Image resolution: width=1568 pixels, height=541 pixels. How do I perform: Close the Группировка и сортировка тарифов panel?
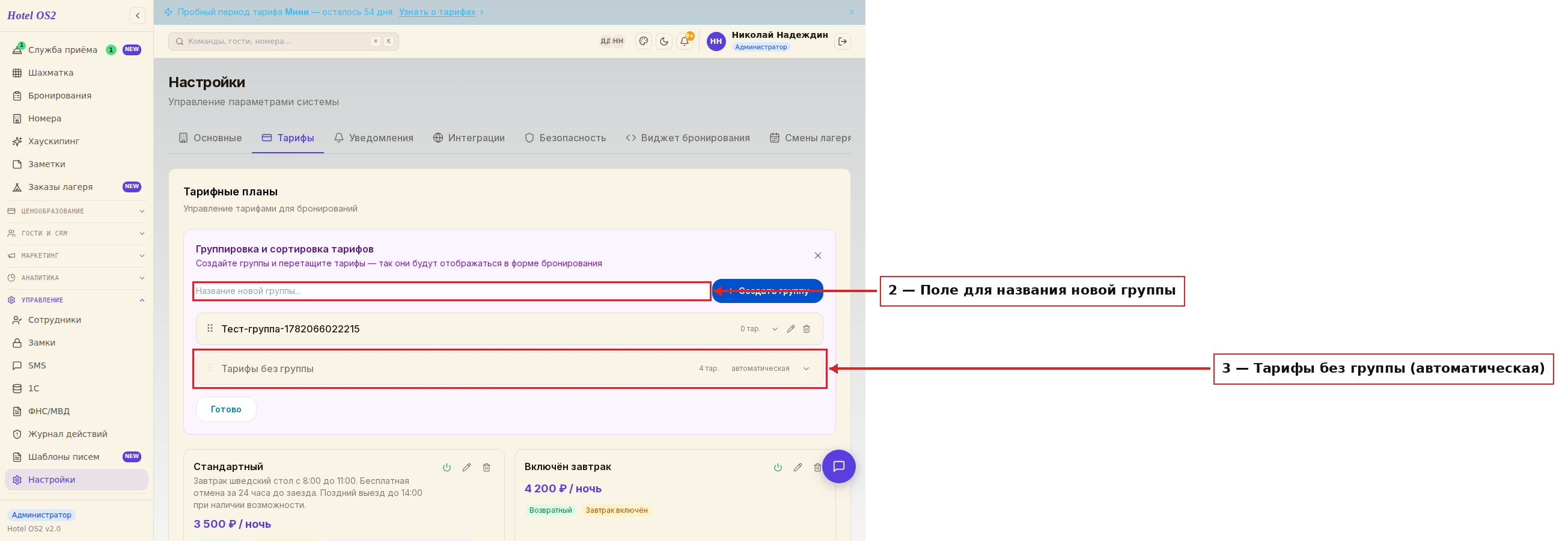coord(817,255)
